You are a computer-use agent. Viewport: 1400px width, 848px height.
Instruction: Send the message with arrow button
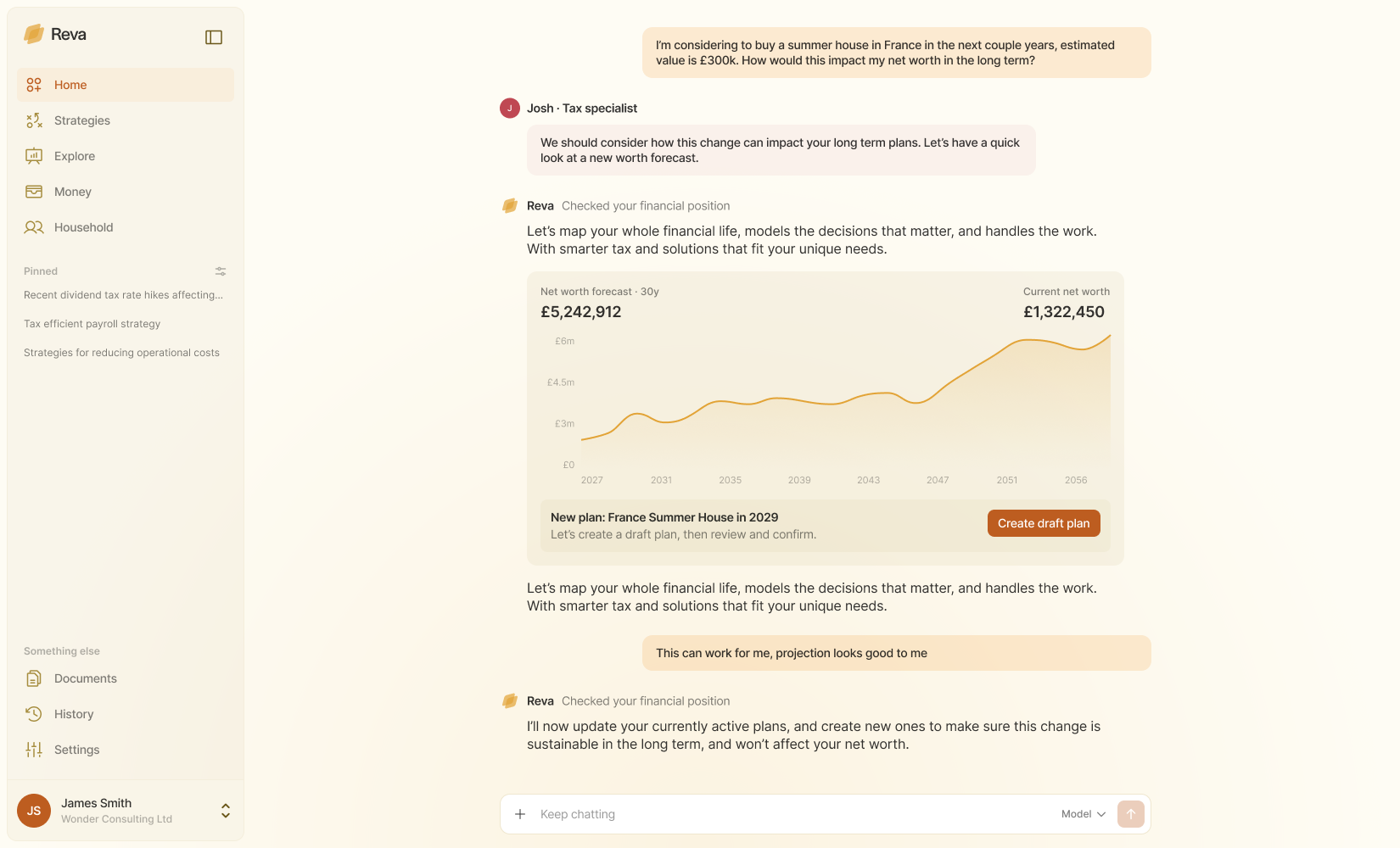pos(1131,814)
